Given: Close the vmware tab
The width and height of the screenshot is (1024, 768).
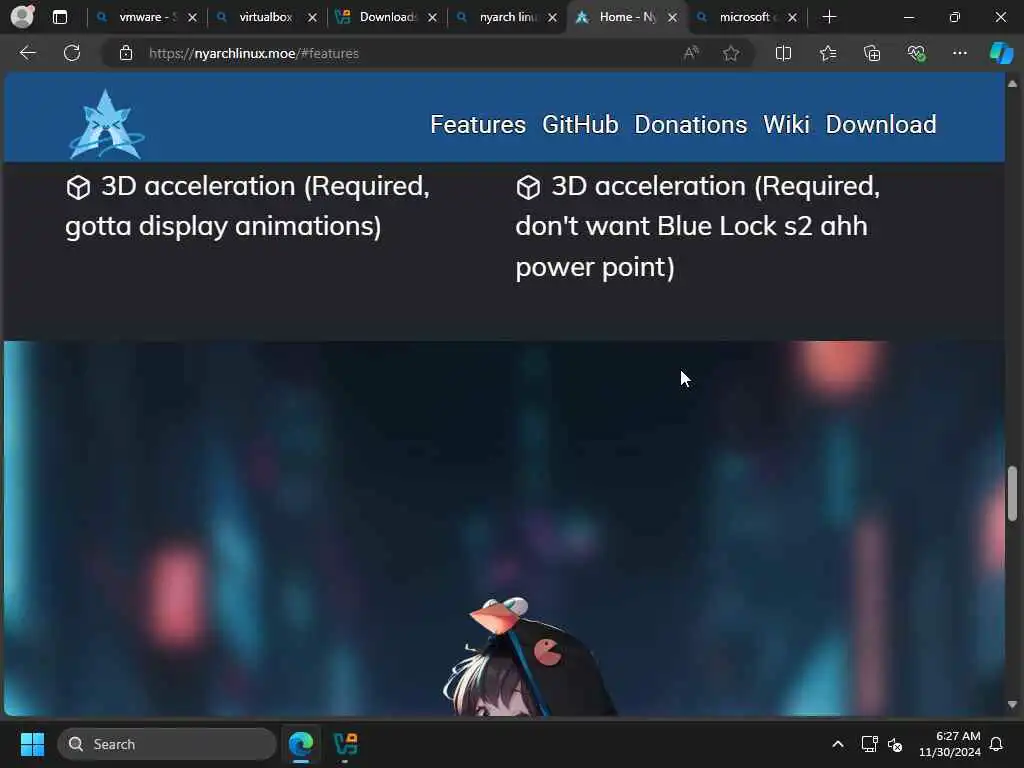Looking at the screenshot, I should coord(192,18).
